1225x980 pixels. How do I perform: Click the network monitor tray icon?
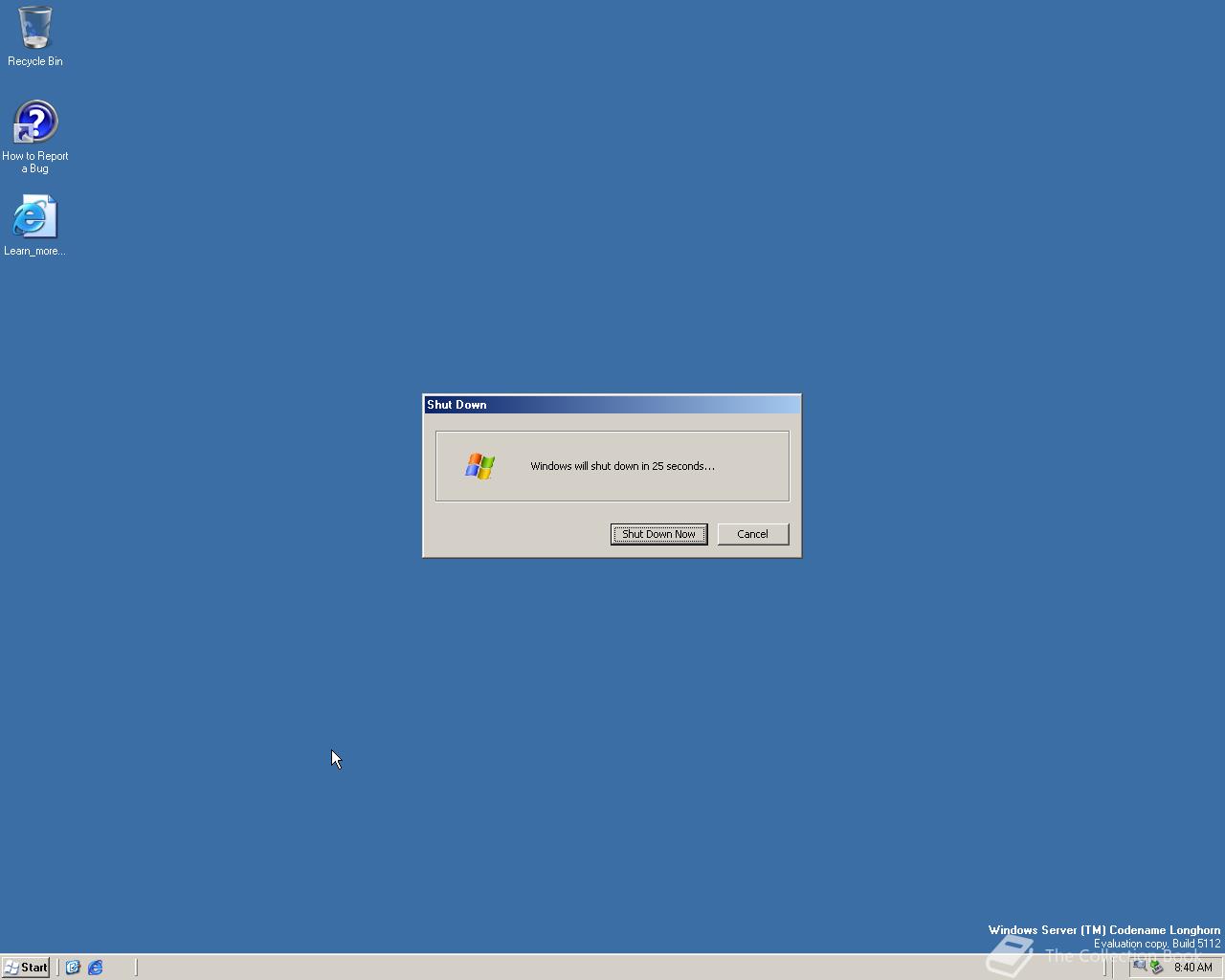pyautogui.click(x=1139, y=967)
